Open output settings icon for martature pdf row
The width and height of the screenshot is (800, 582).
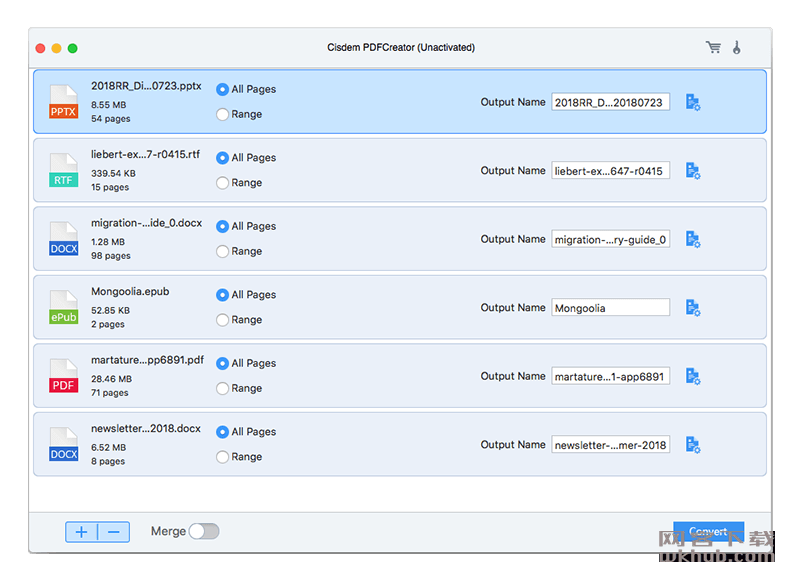coord(693,376)
